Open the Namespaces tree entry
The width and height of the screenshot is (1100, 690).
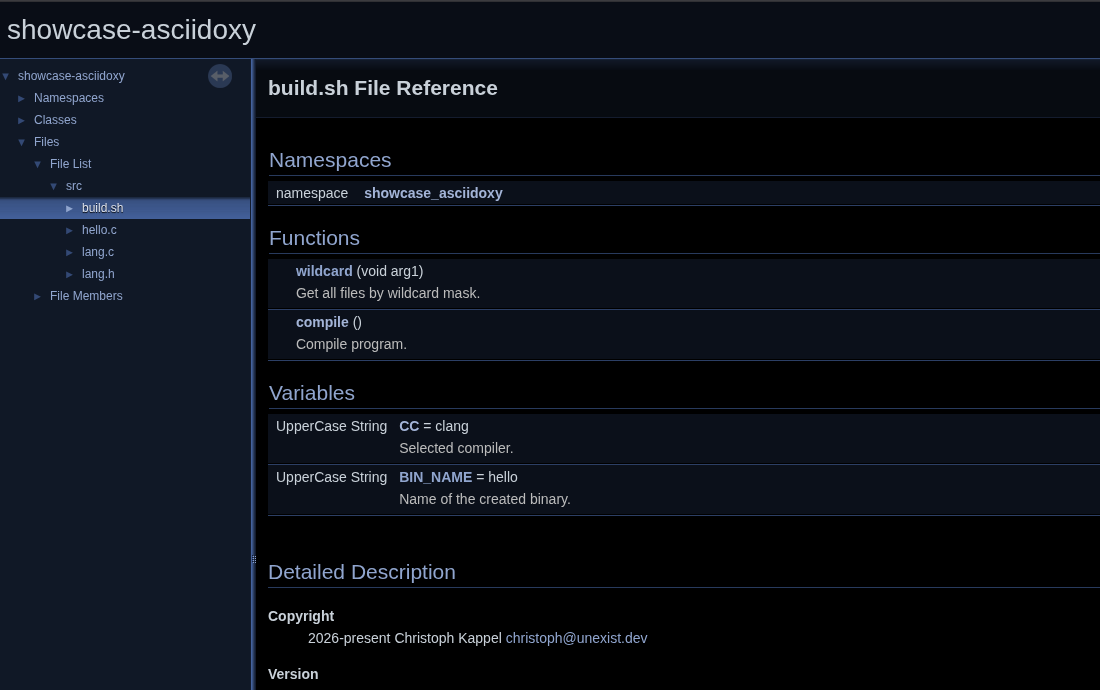coord(69,98)
